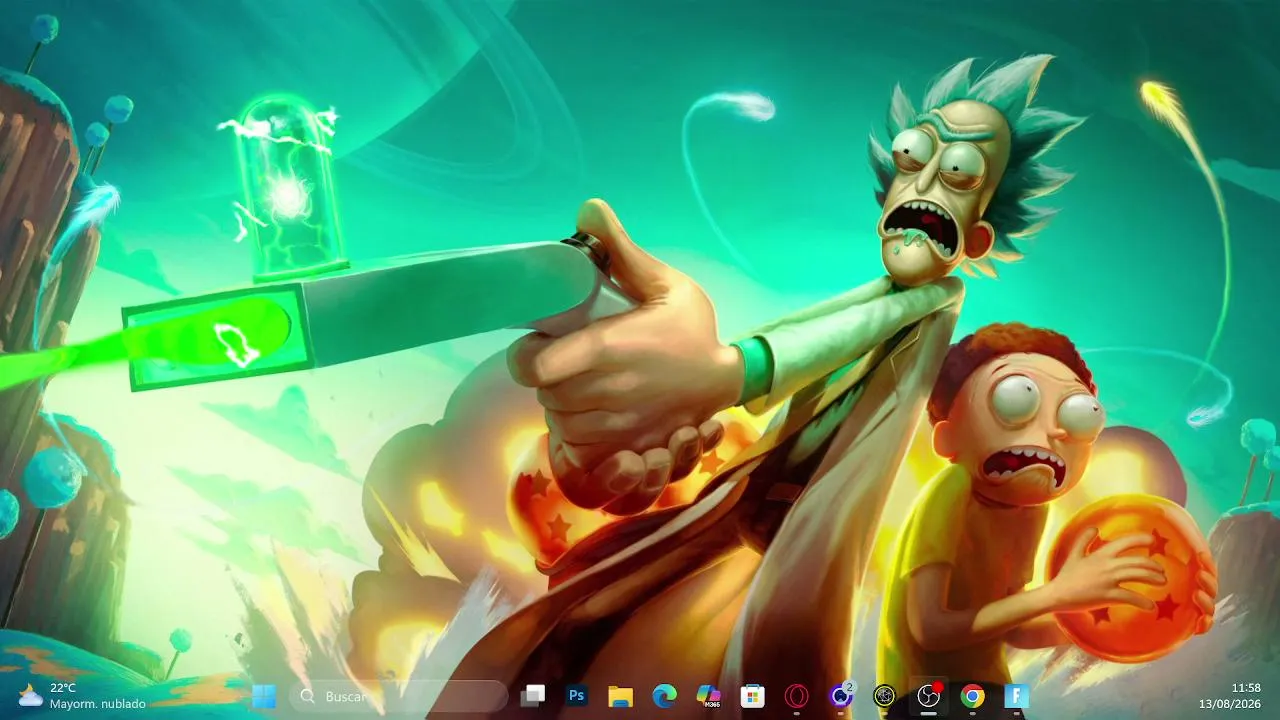The image size is (1280, 720).
Task: Switch to Google Chrome
Action: click(973, 696)
